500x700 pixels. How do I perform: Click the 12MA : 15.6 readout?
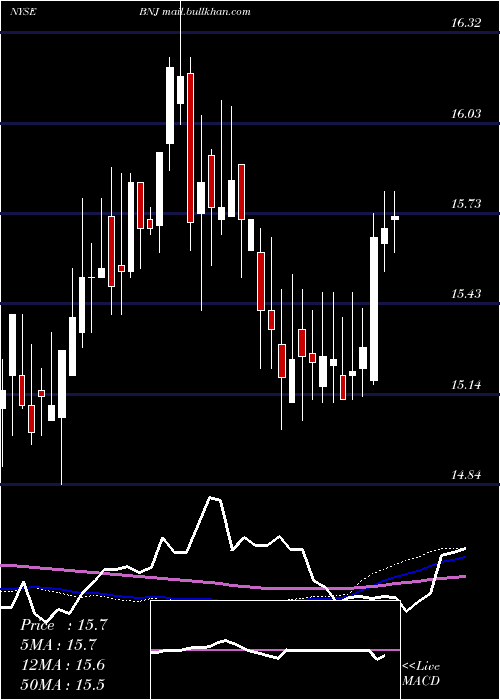[63, 665]
